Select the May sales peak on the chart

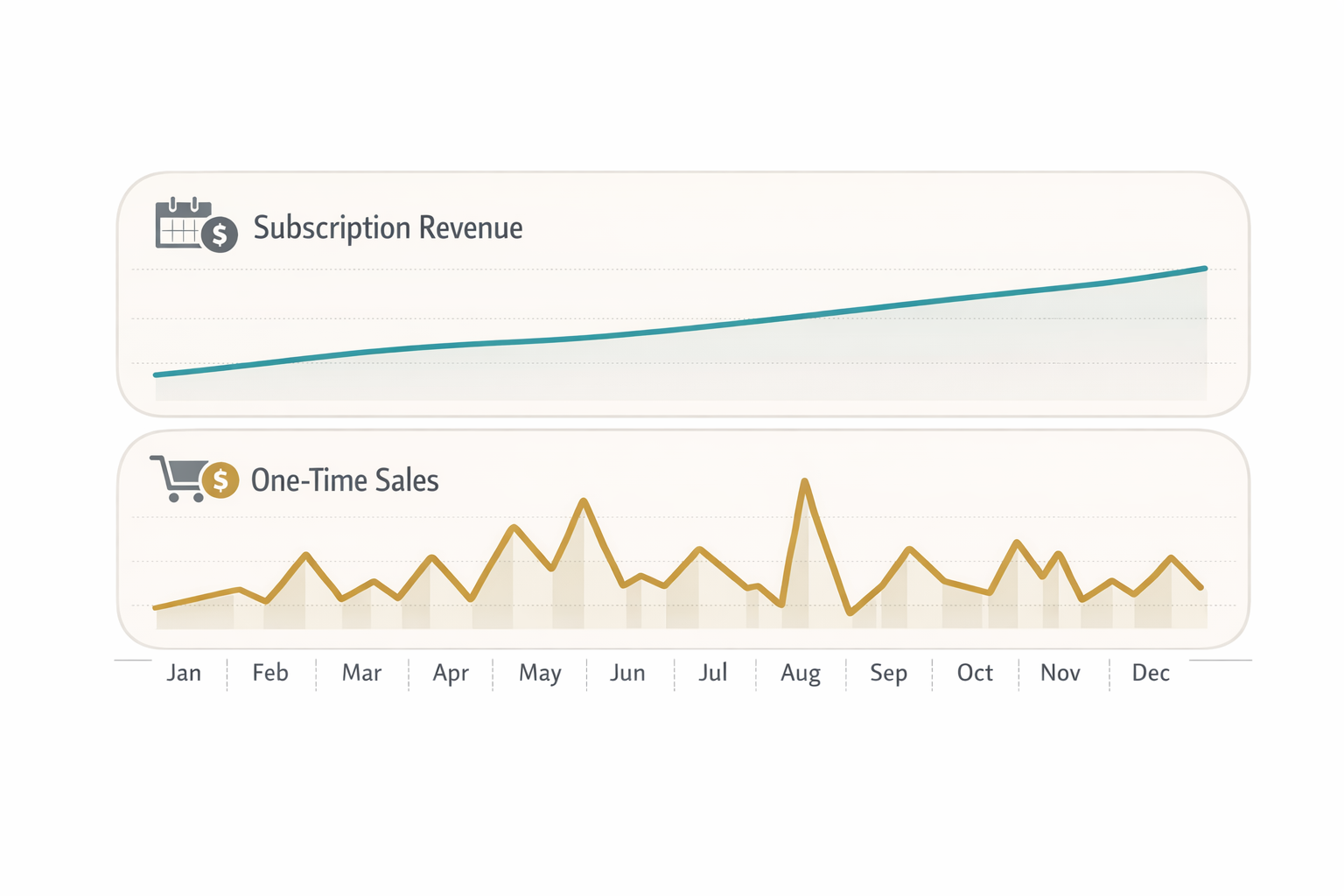(583, 500)
